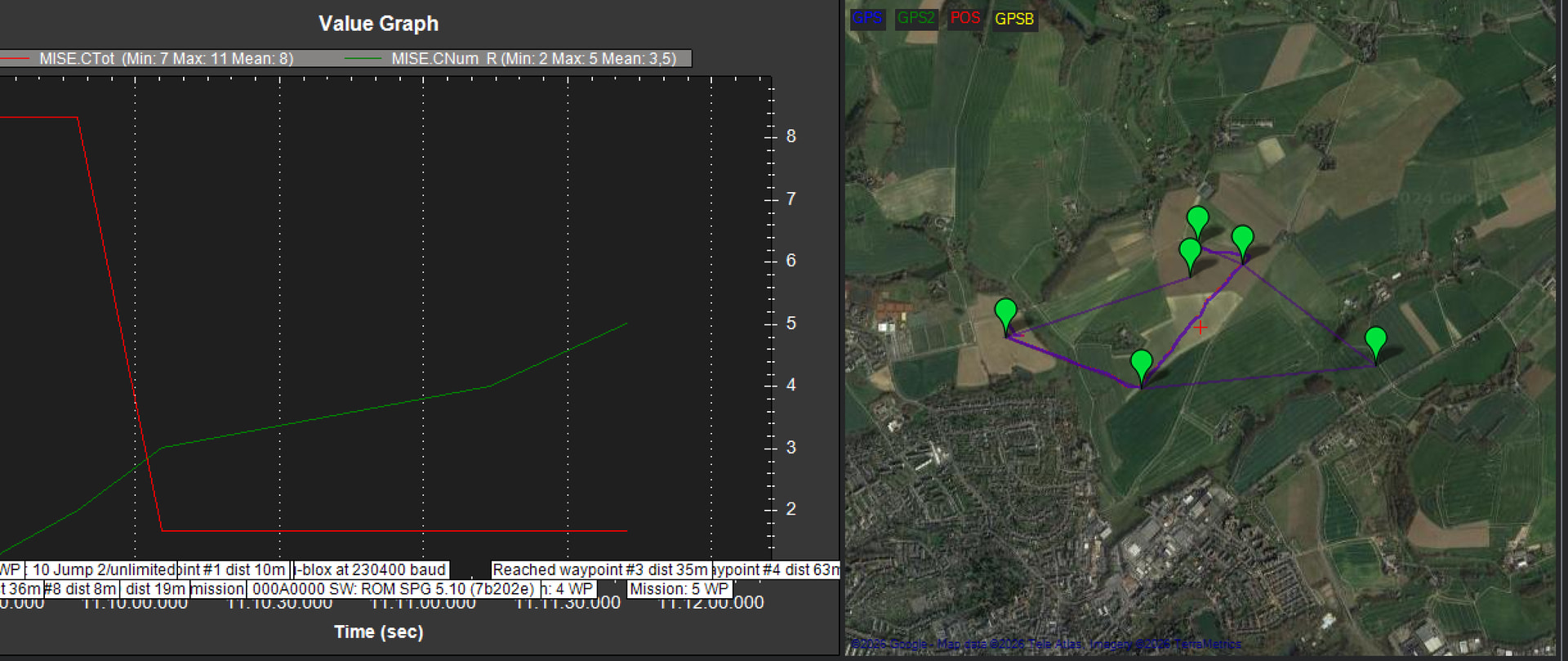Toggle the green GPS2 track label
1568x661 pixels.
915,19
